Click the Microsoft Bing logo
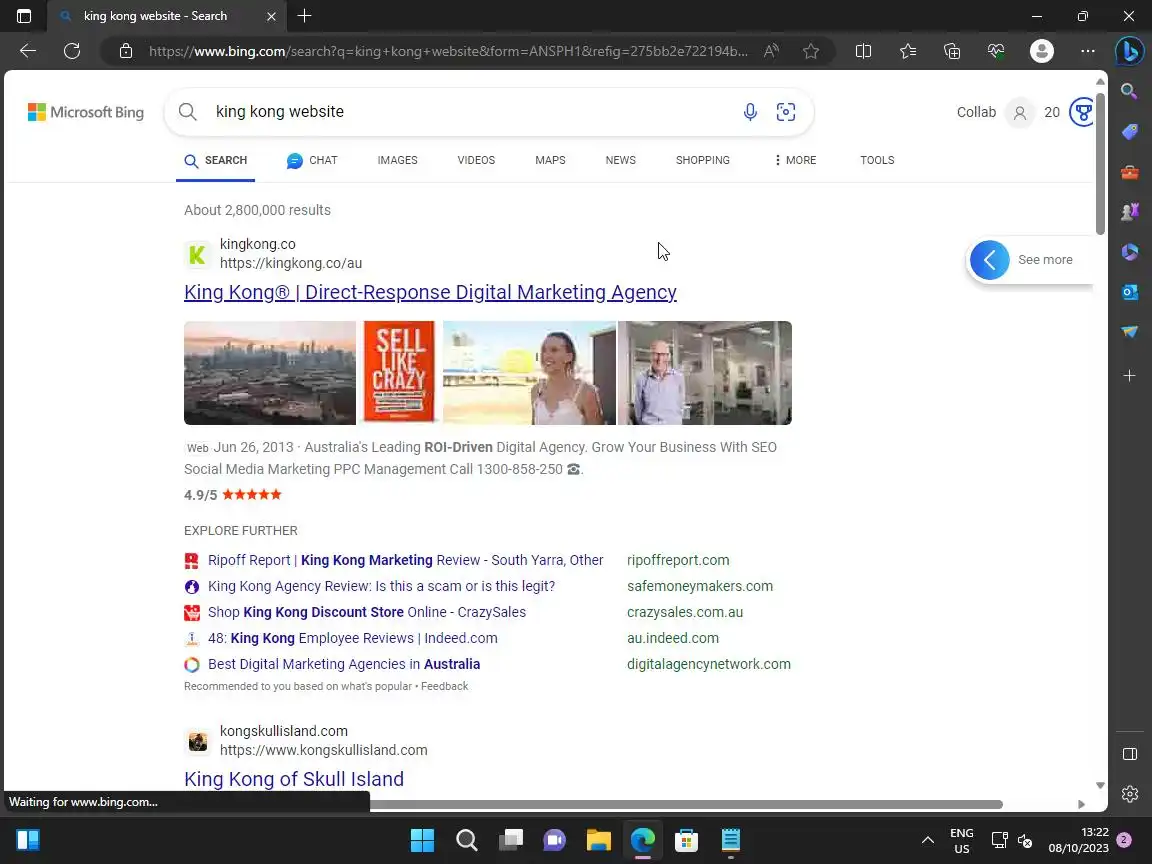The width and height of the screenshot is (1152, 864). (86, 112)
